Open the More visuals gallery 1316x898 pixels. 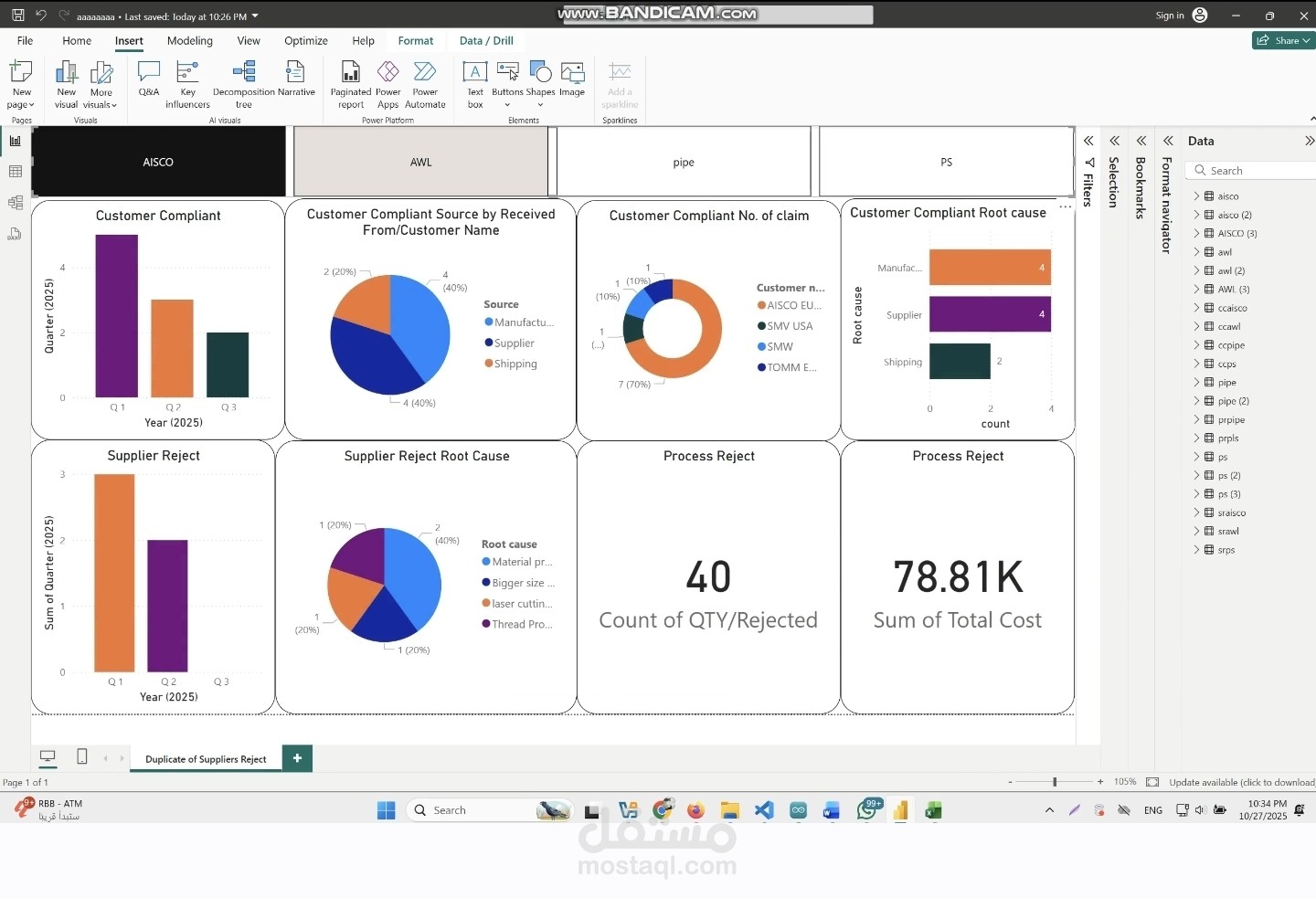[101, 84]
